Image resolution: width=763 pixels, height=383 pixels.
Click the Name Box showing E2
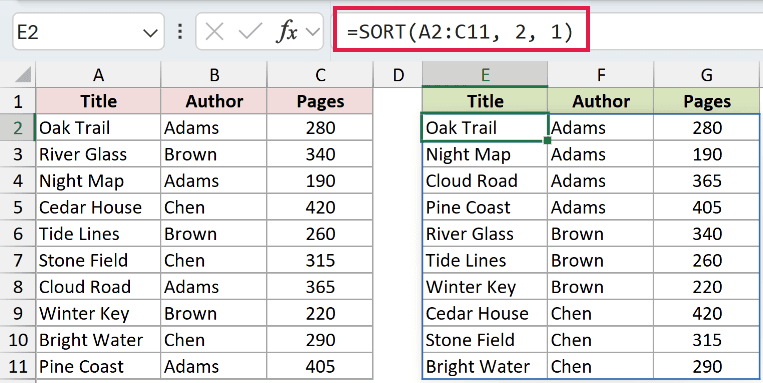[88, 32]
